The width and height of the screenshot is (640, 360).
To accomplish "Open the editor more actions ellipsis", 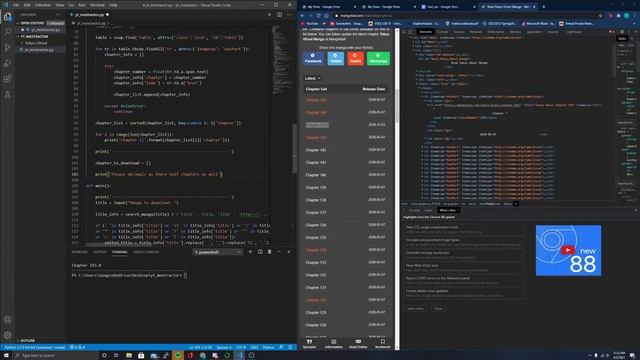I will 289,15.
